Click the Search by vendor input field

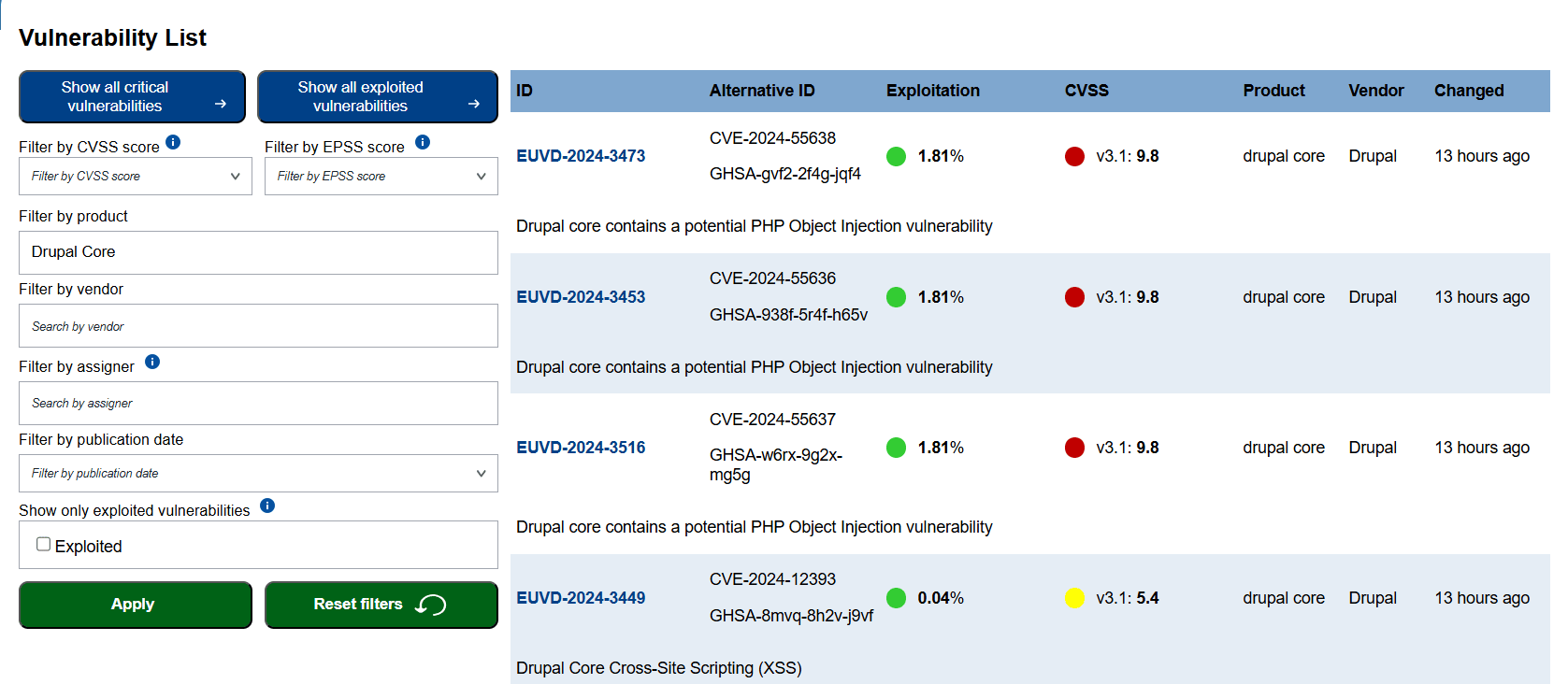tap(258, 326)
